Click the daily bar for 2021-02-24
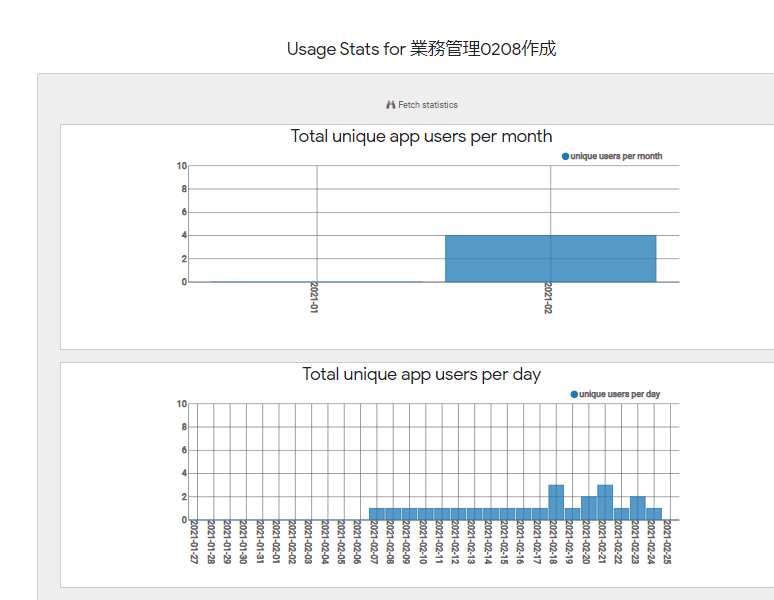 tap(653, 514)
